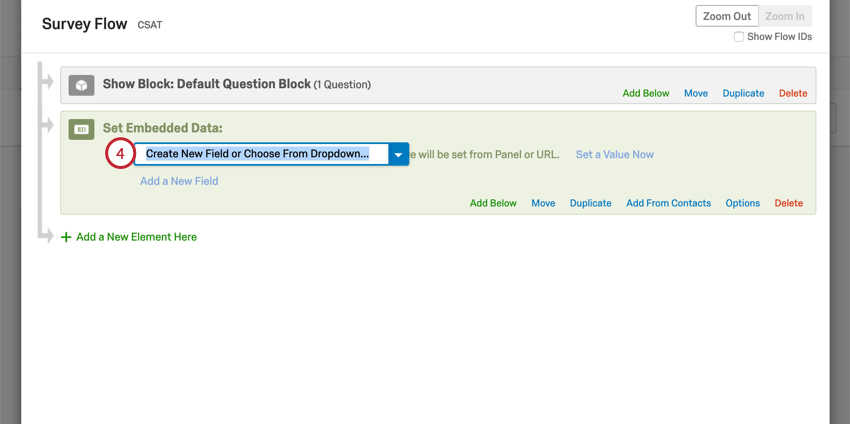
Task: Open Options for the Embedded Data element
Action: 743,203
